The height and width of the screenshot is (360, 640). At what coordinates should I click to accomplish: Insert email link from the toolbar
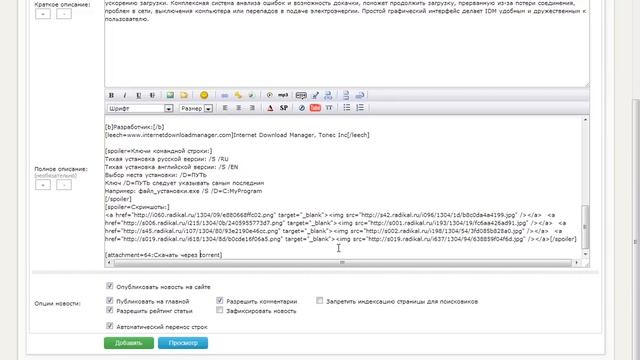[x=251, y=96]
